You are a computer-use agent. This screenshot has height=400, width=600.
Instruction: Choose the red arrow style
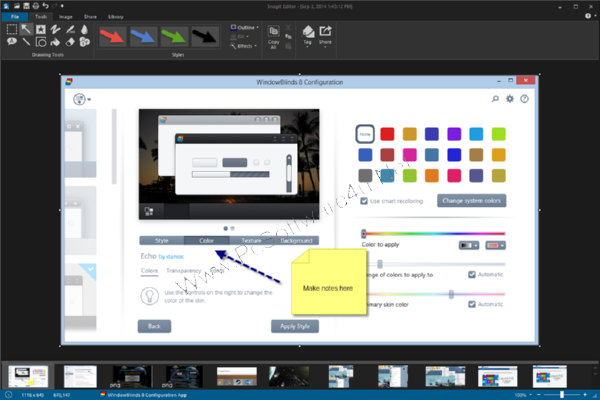[112, 37]
